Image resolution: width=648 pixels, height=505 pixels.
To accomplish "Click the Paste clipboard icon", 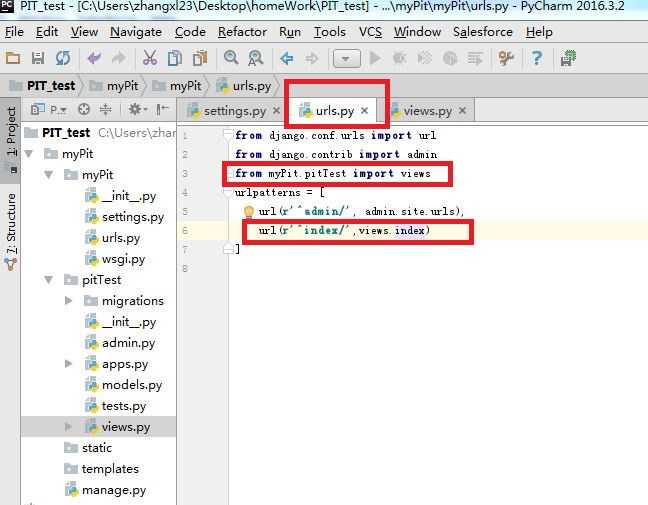I will pos(200,58).
